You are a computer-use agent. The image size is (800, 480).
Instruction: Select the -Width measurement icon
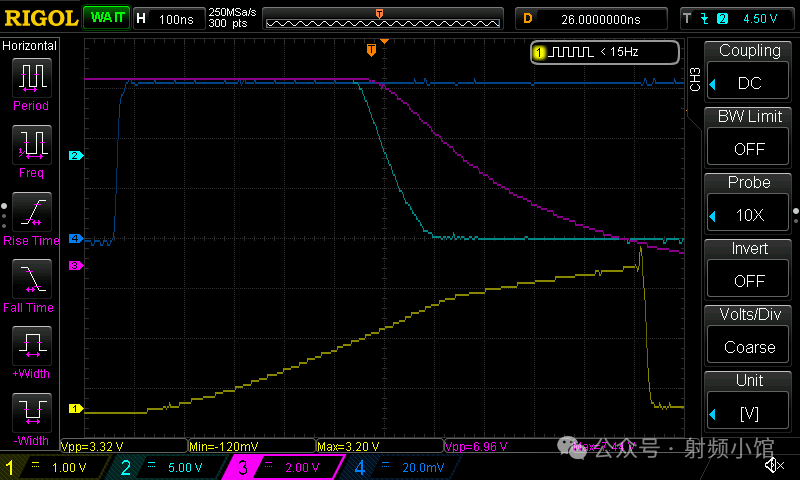tap(31, 412)
